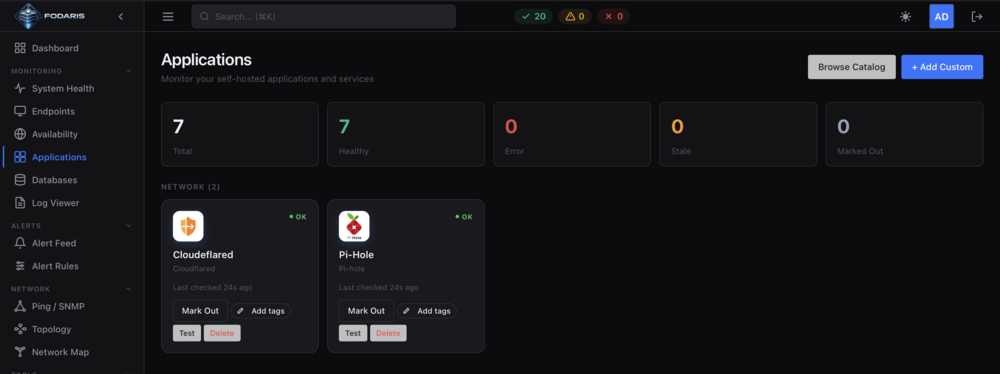Click the Network Map icon
Image resolution: width=1000 pixels, height=374 pixels.
tap(20, 352)
